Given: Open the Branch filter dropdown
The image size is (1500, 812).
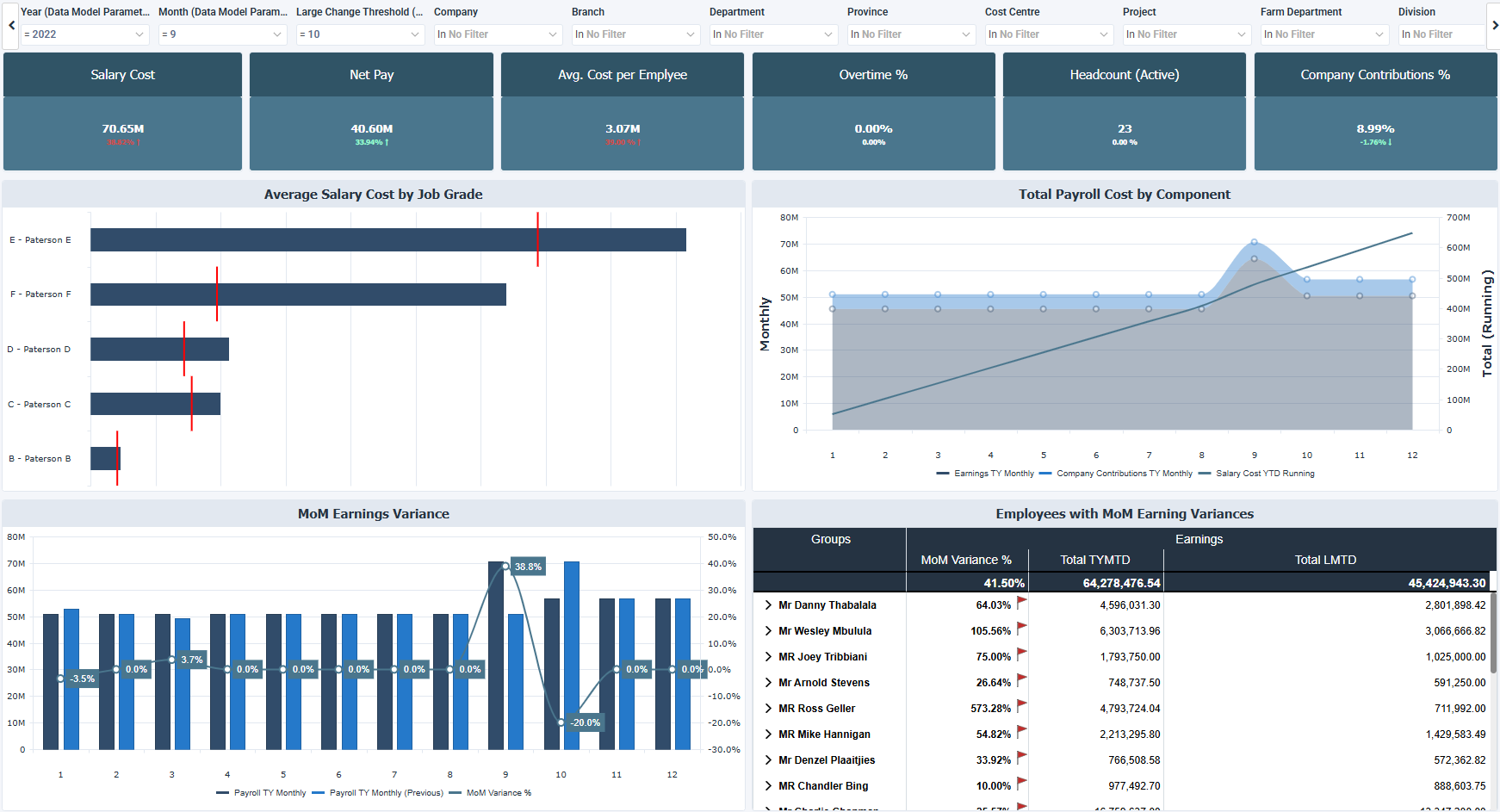Looking at the screenshot, I should pyautogui.click(x=636, y=34).
